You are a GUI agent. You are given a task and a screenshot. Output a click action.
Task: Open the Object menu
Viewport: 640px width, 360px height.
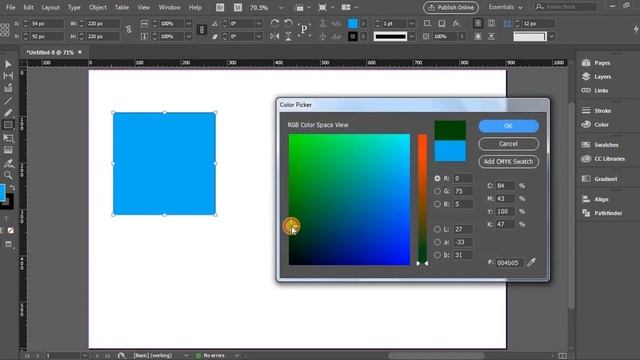(98, 7)
